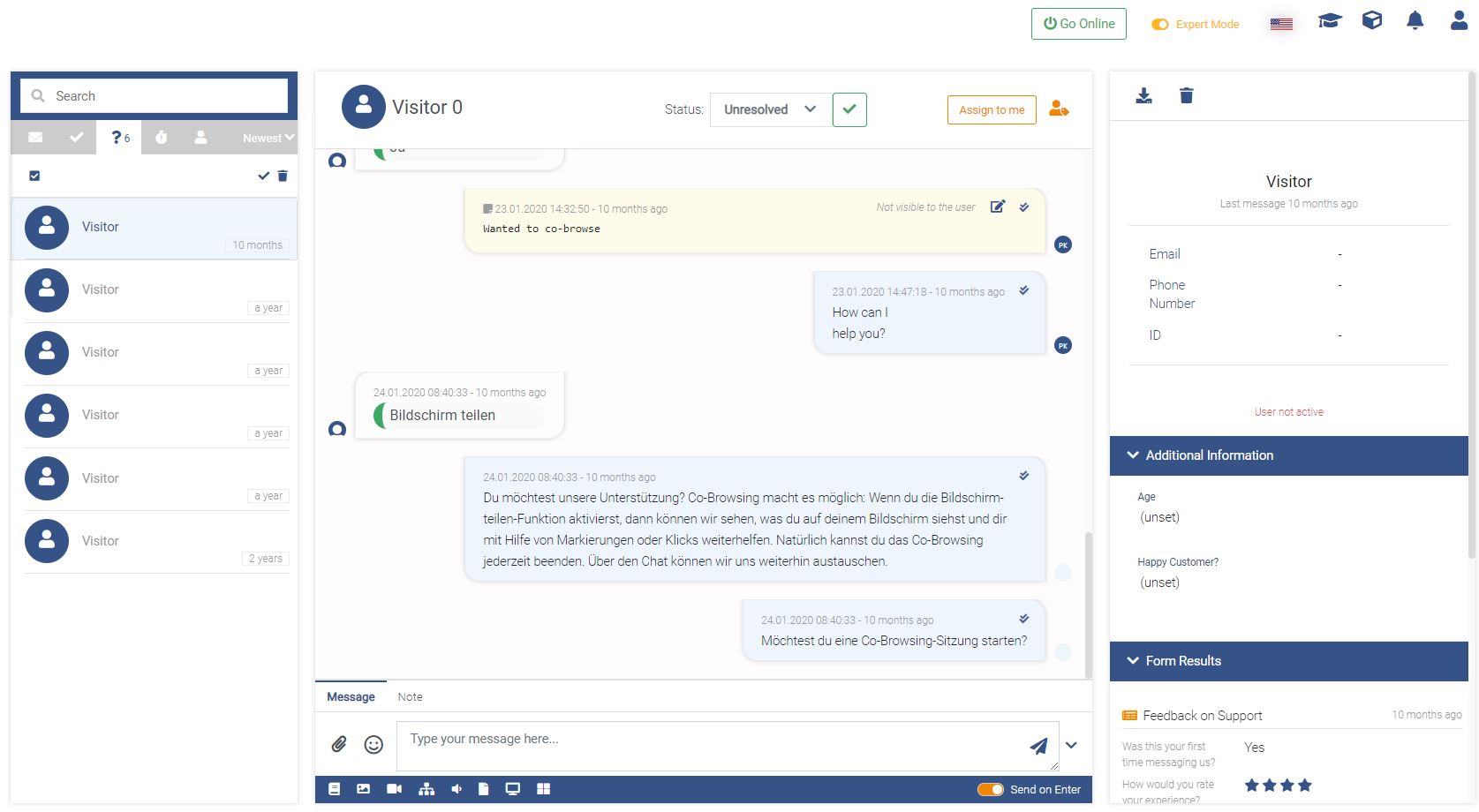
Task: Open the Status Unresolved dropdown
Action: click(x=771, y=109)
